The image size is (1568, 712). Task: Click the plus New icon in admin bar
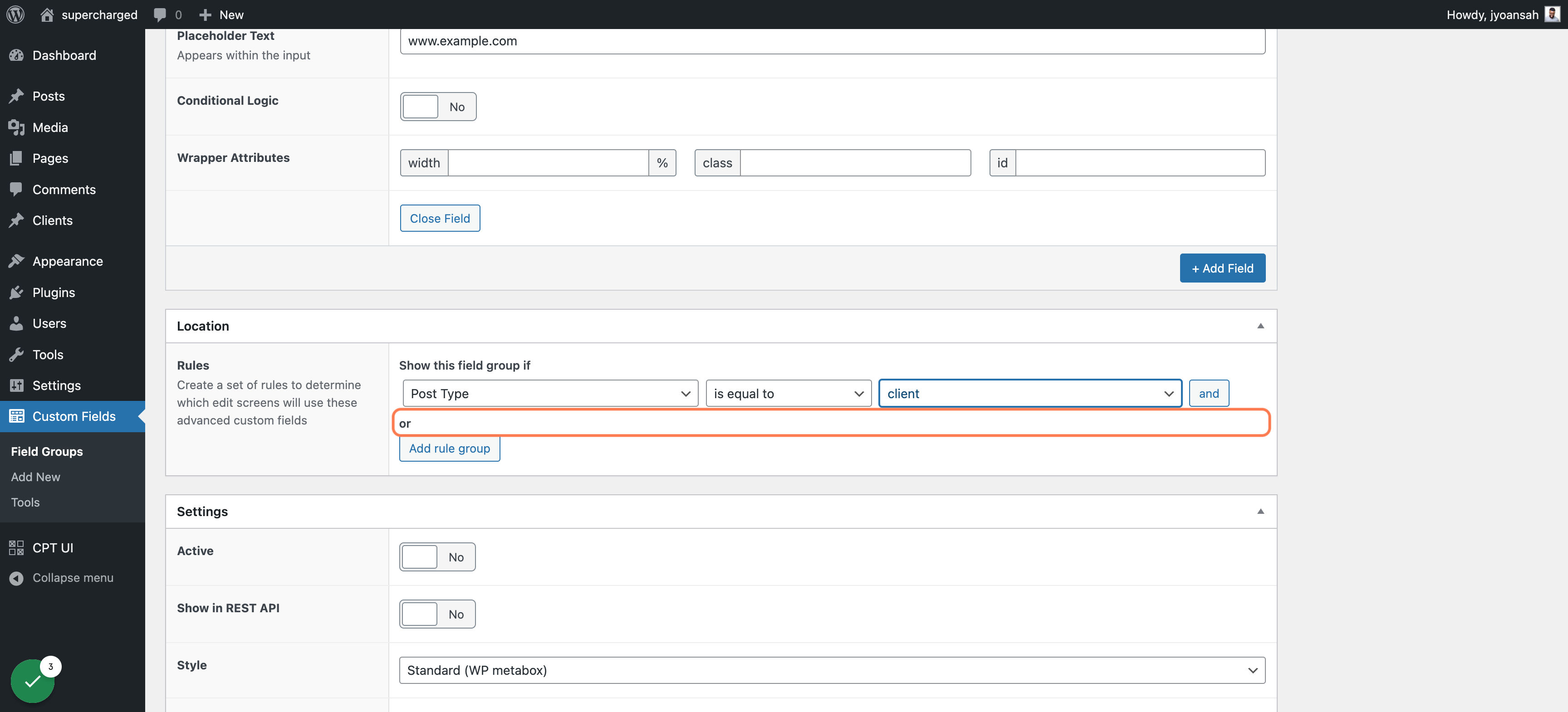click(x=205, y=15)
